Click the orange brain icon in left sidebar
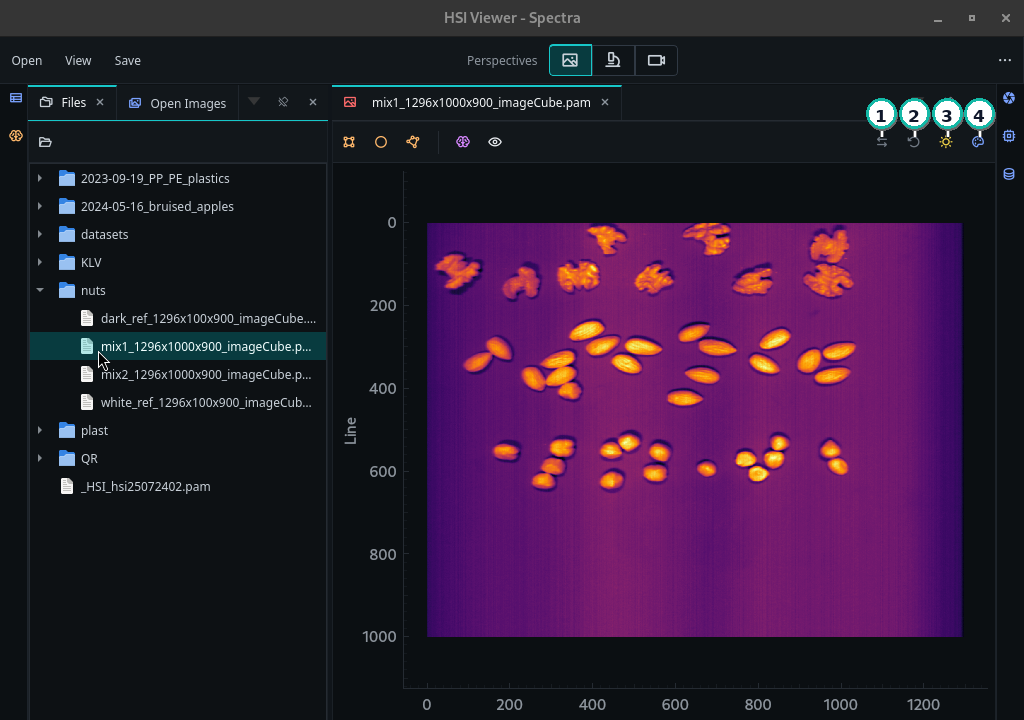This screenshot has height=720, width=1024. 16,136
